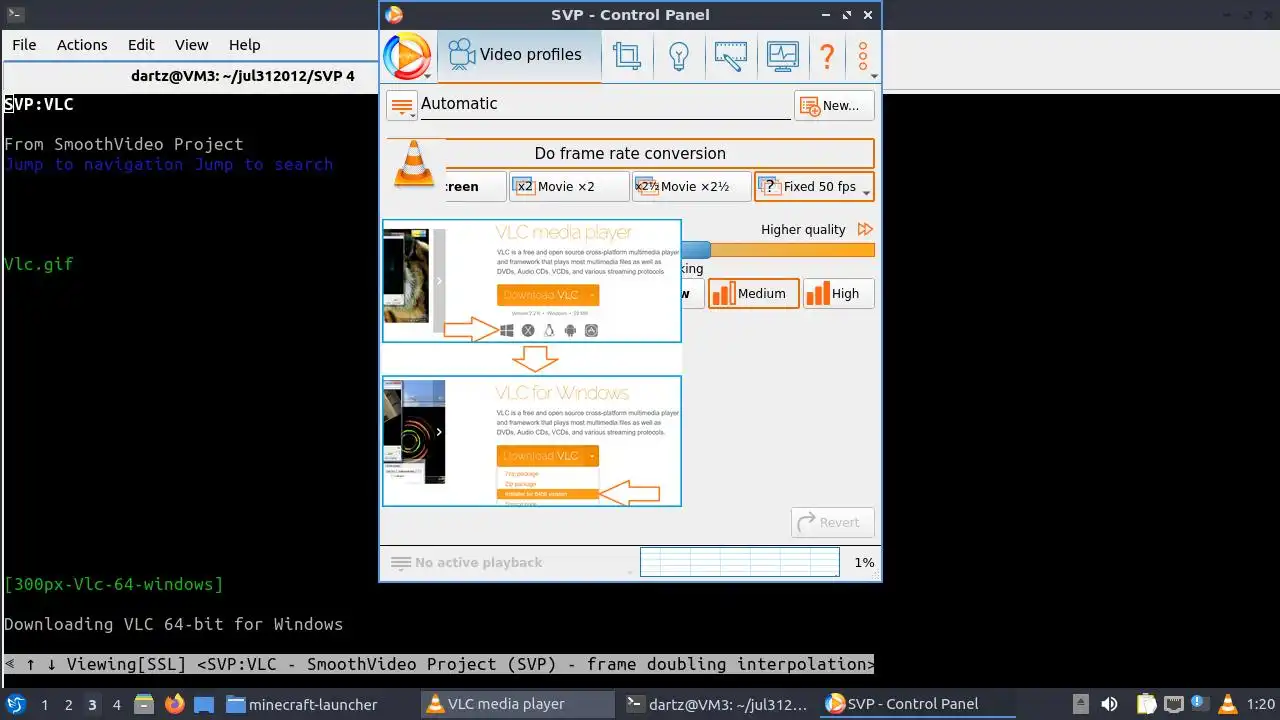This screenshot has height=720, width=1280.
Task: Open SVP help question mark icon
Action: [x=827, y=56]
